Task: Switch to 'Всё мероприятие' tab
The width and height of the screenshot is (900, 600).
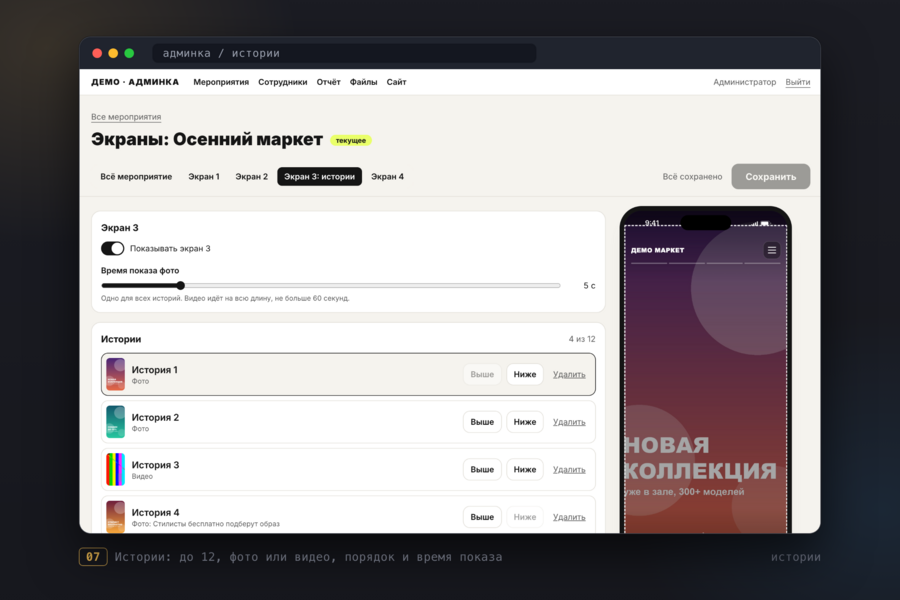Action: [136, 176]
